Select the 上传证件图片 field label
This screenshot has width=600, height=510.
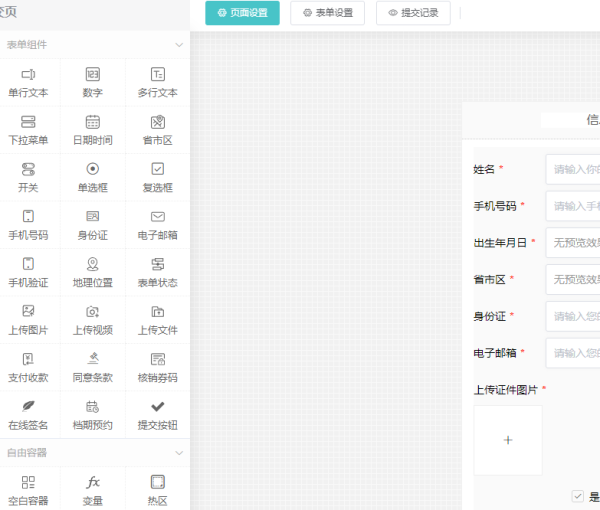(505, 390)
